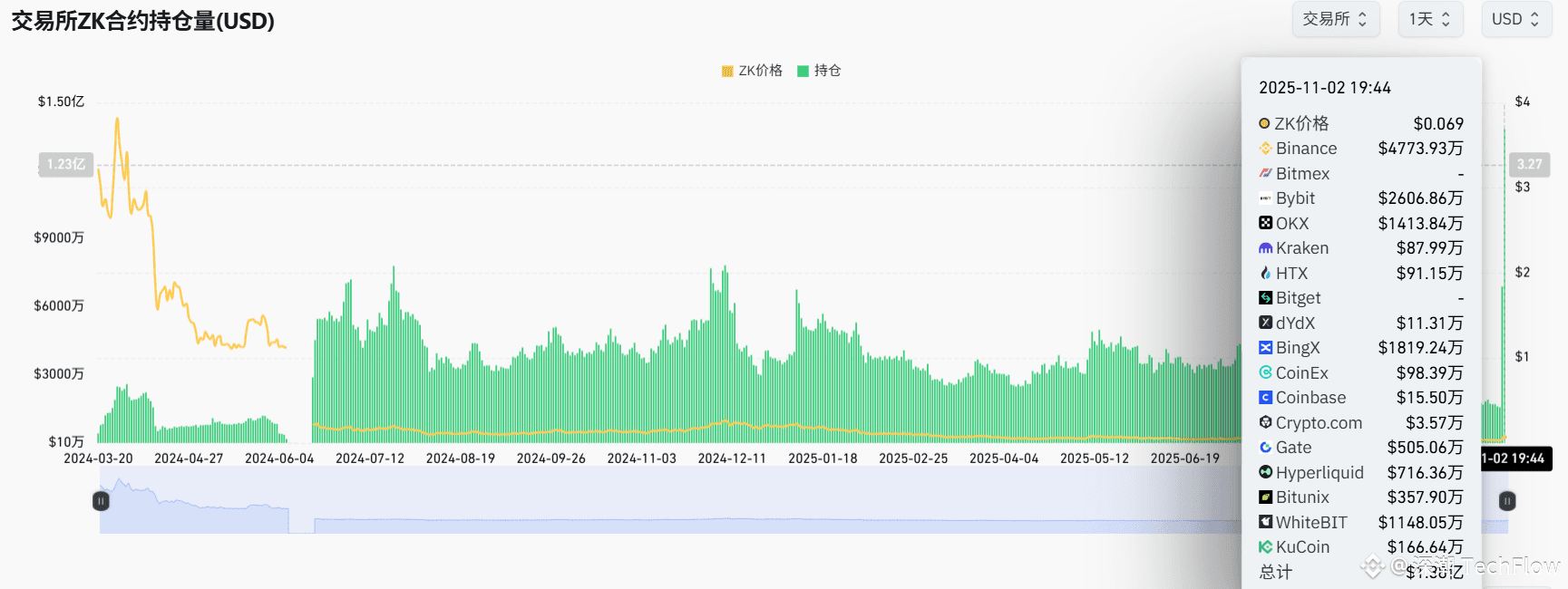The height and width of the screenshot is (589, 1568).
Task: Click the Kraken logo icon
Action: point(1265,248)
